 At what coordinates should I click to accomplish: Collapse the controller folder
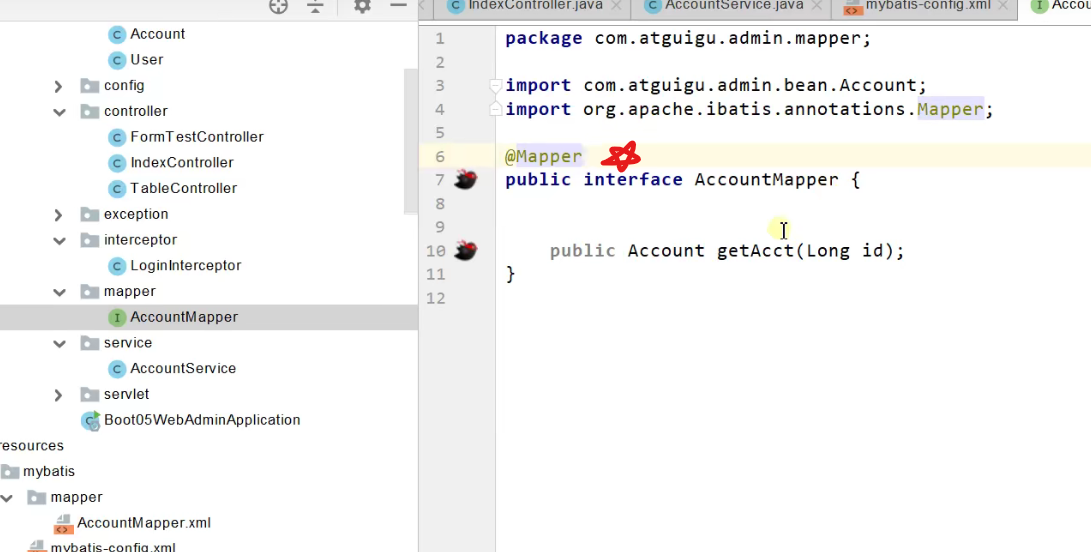point(59,112)
